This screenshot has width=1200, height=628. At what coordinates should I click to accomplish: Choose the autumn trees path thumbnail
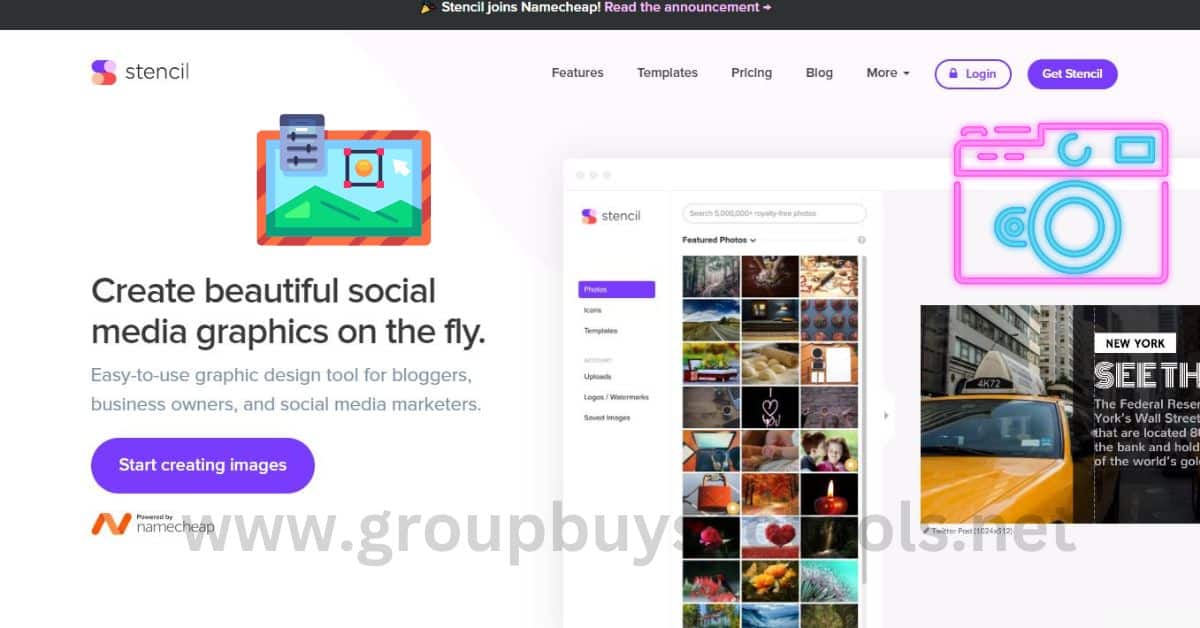[x=770, y=494]
